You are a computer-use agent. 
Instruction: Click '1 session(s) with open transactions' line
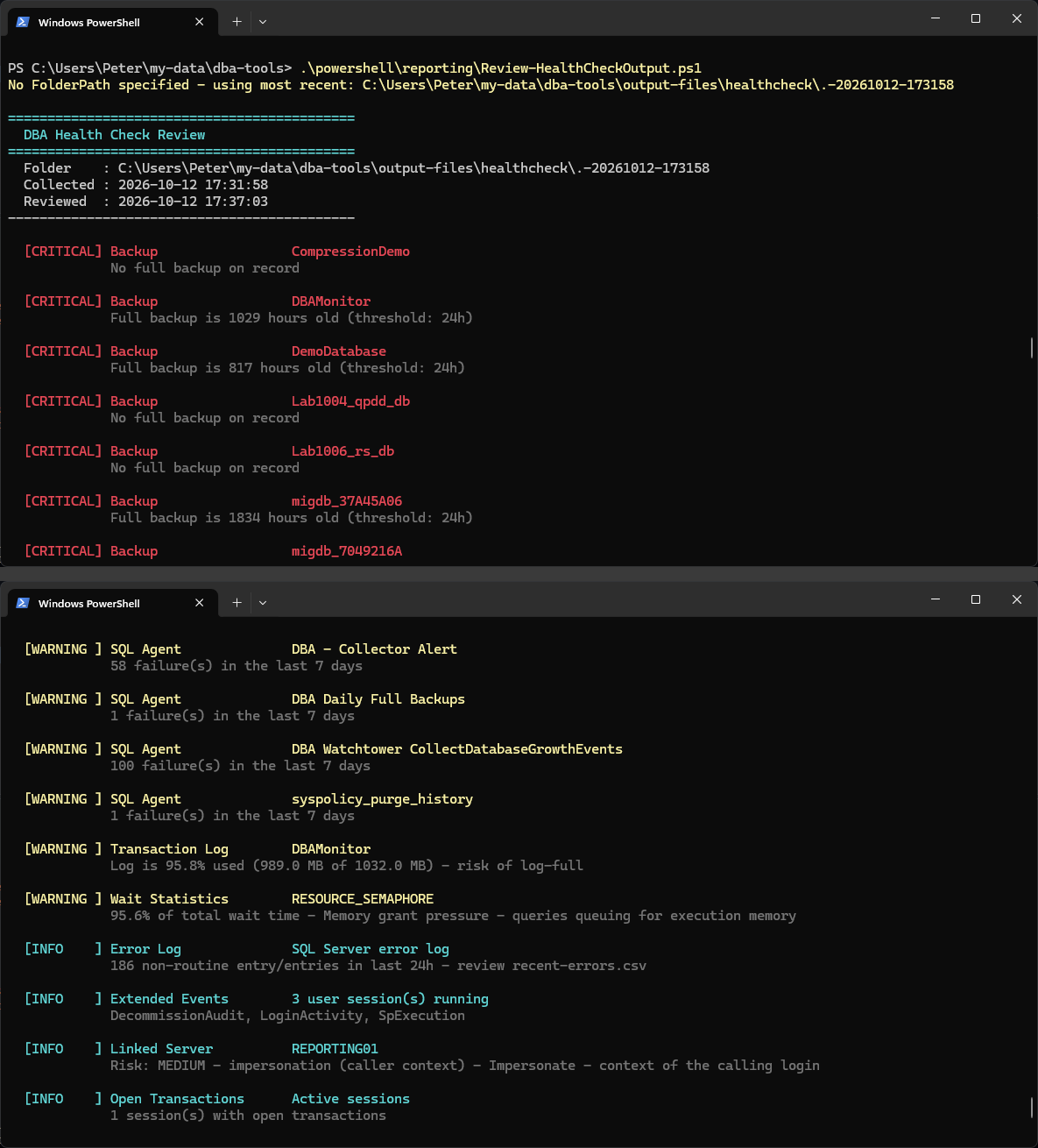tap(248, 1116)
